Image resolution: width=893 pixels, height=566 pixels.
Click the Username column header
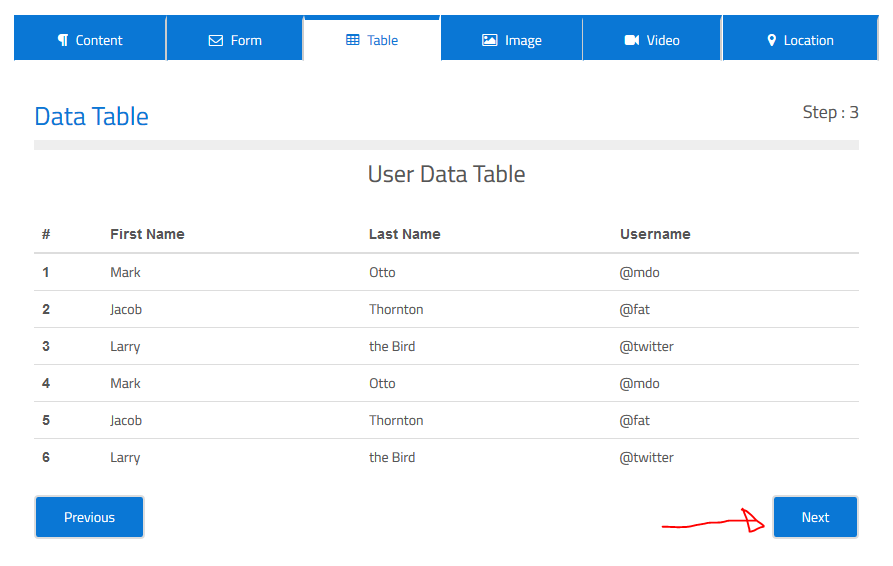tap(655, 234)
